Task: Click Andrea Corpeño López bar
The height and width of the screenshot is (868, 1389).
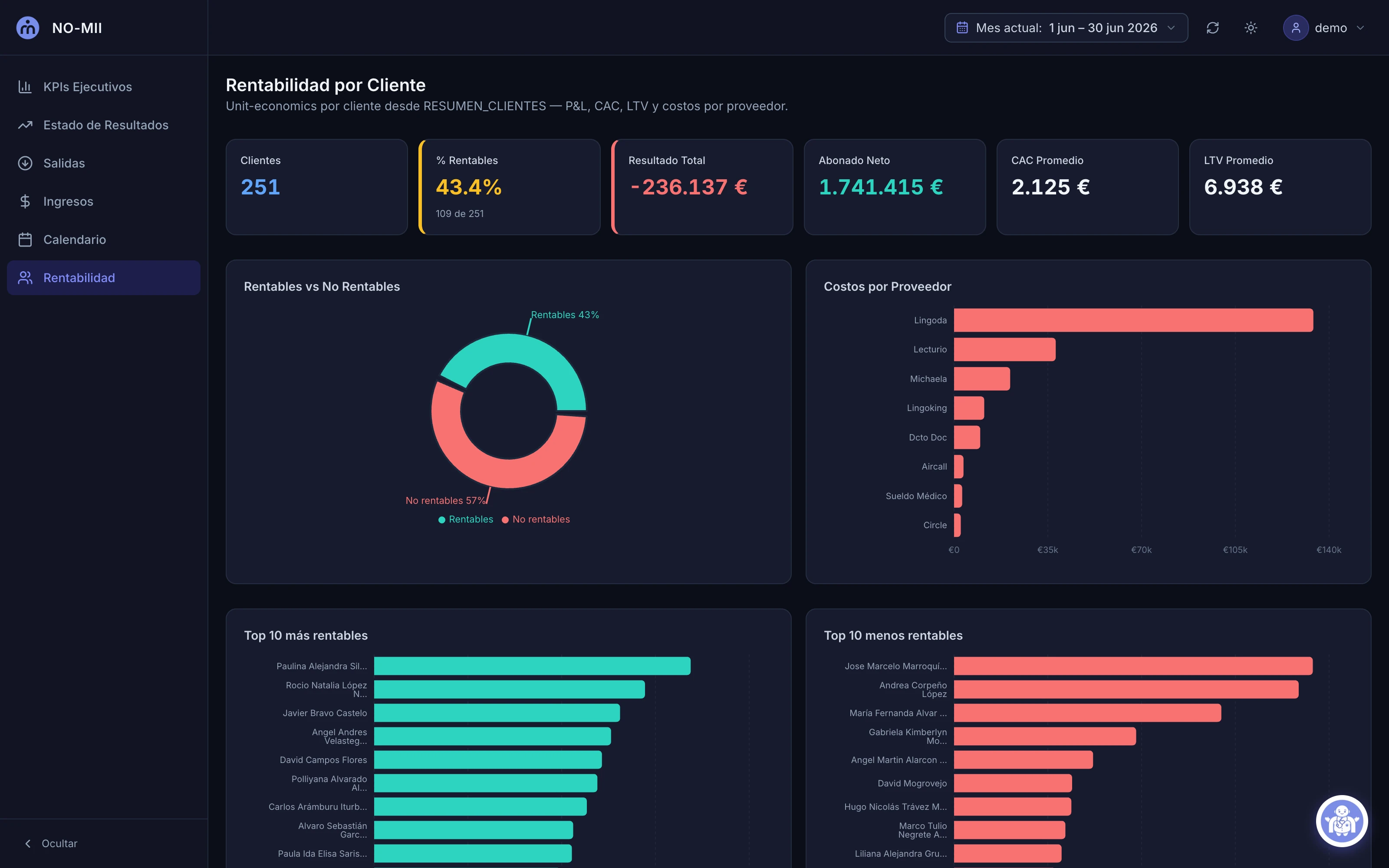Action: click(x=1126, y=690)
